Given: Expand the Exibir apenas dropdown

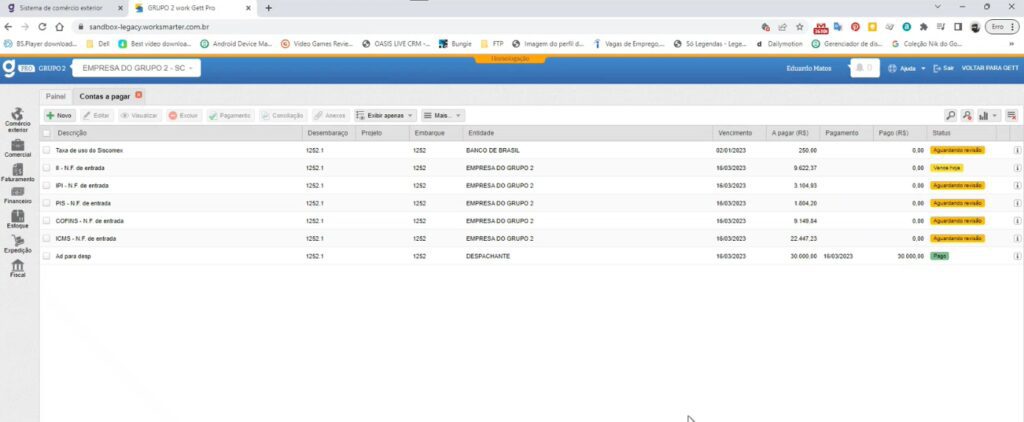Looking at the screenshot, I should point(385,116).
